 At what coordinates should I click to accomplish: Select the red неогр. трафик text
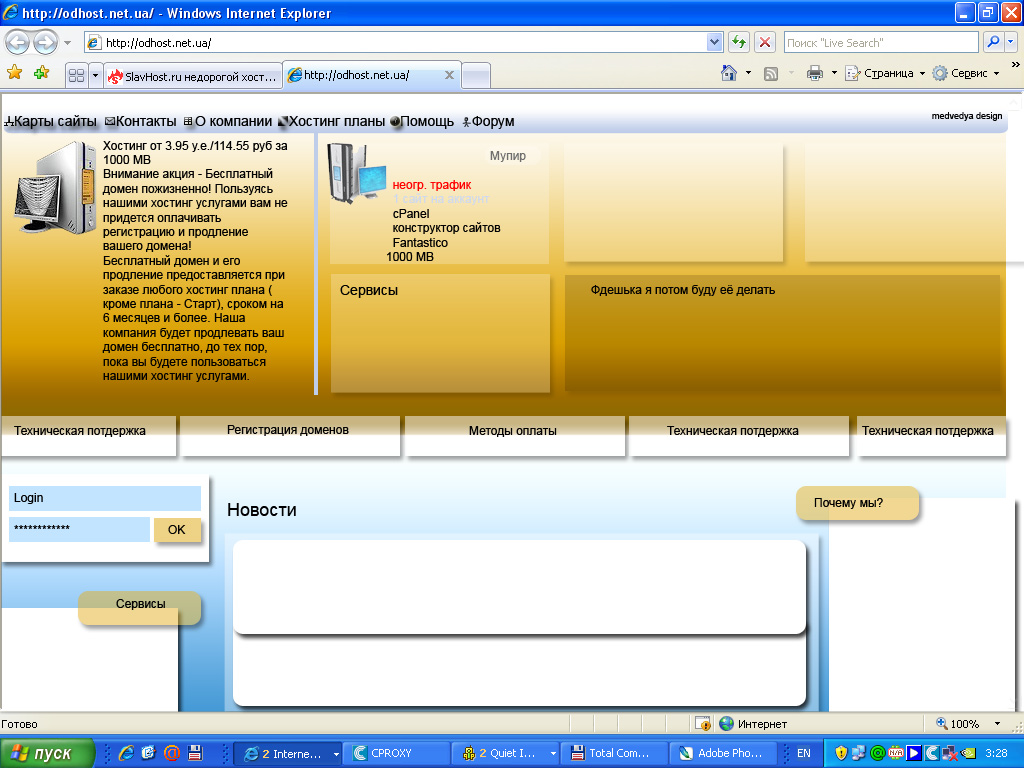click(432, 185)
